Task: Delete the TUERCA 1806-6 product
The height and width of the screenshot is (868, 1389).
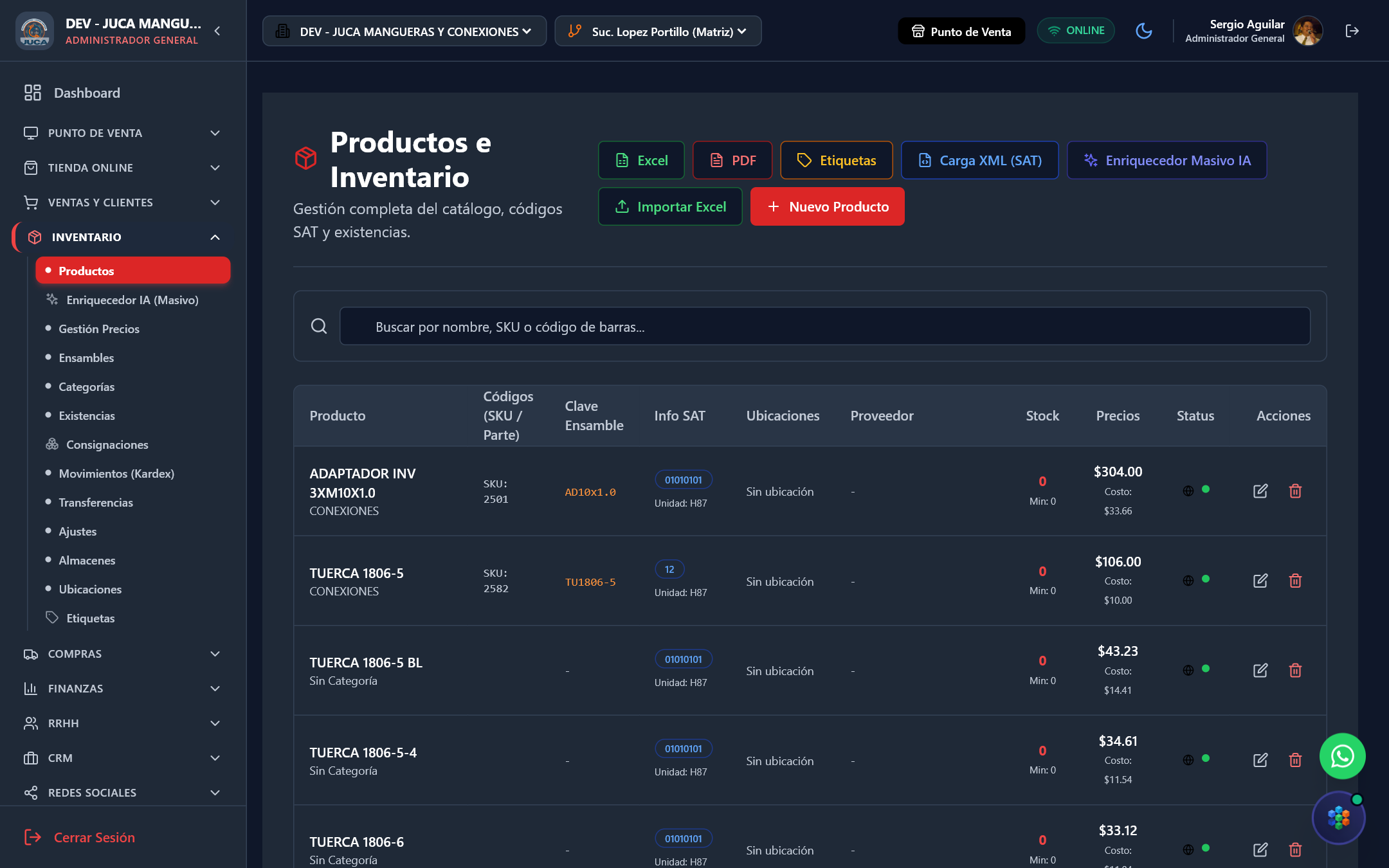Action: click(x=1295, y=850)
